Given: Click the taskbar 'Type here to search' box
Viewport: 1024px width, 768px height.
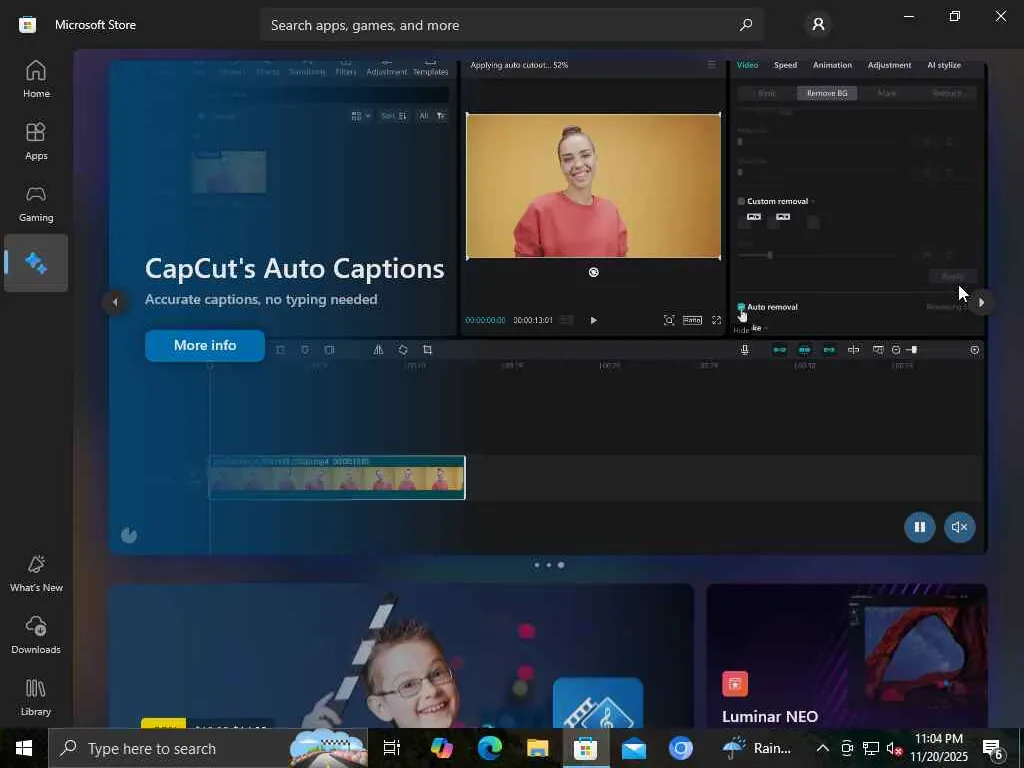Looking at the screenshot, I should click(x=208, y=748).
